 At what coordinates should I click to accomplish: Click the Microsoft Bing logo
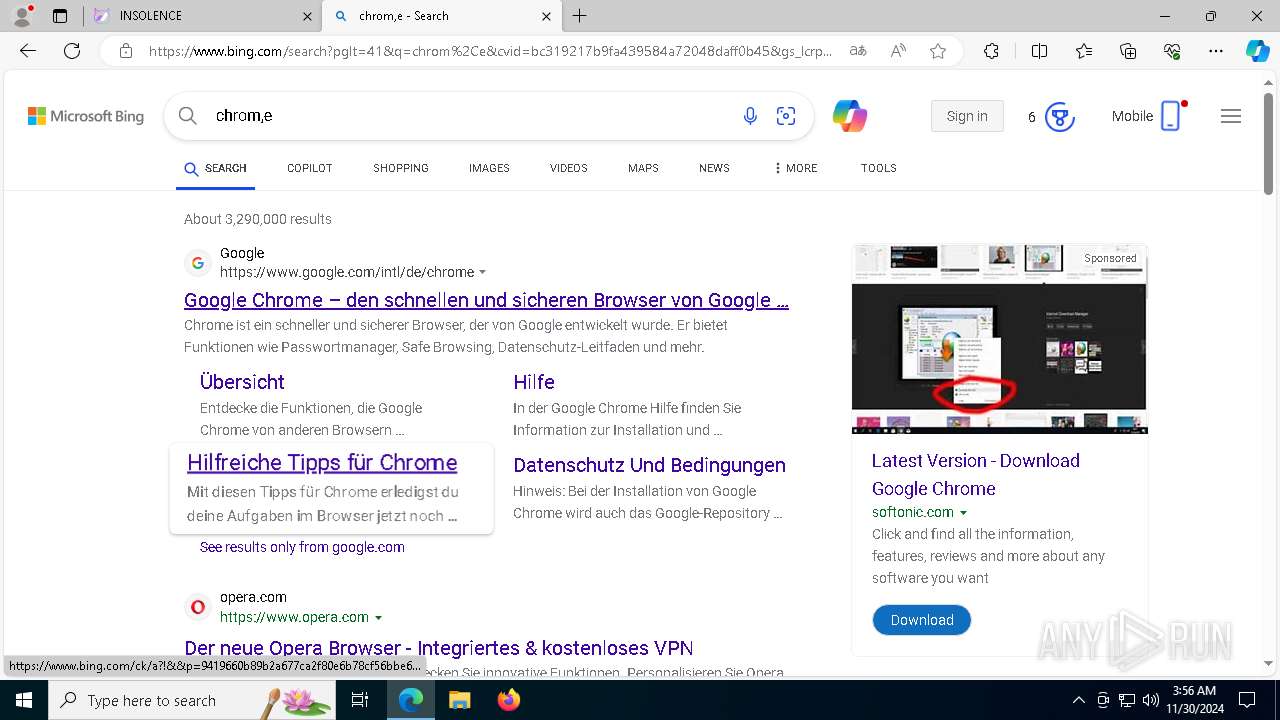[x=86, y=116]
